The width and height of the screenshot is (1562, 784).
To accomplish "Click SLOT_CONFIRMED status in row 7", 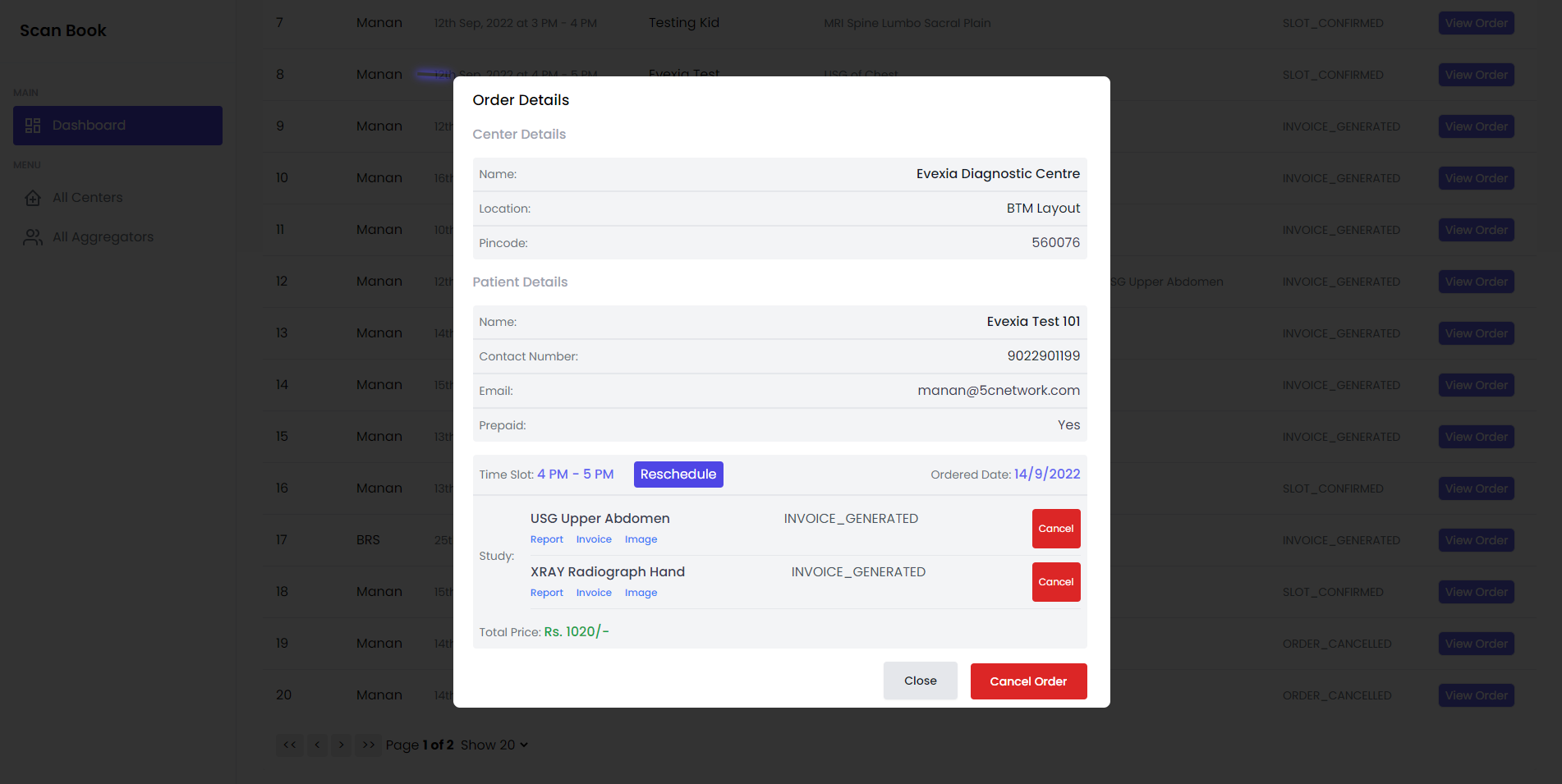I will click(1333, 23).
